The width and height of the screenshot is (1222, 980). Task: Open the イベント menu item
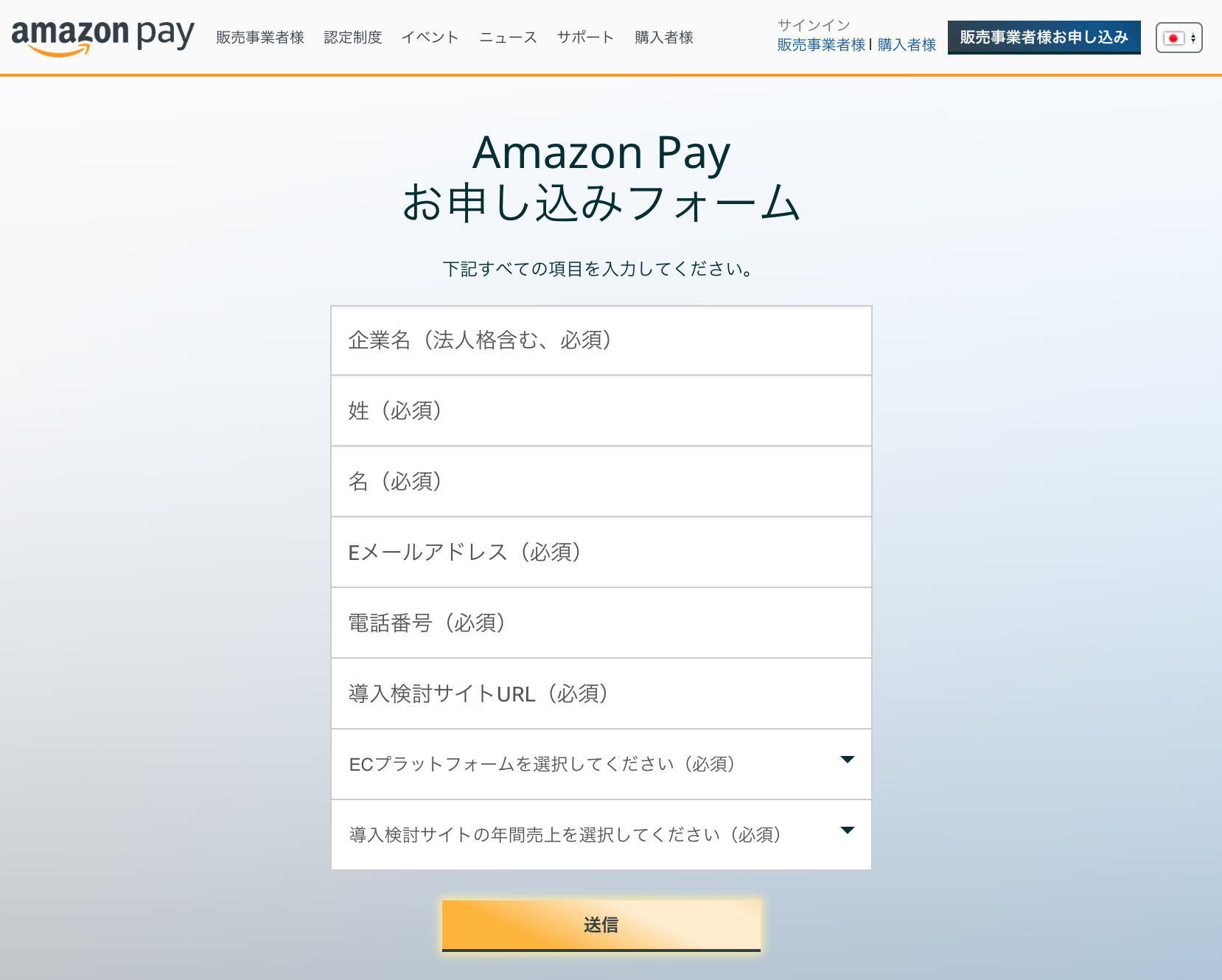430,38
